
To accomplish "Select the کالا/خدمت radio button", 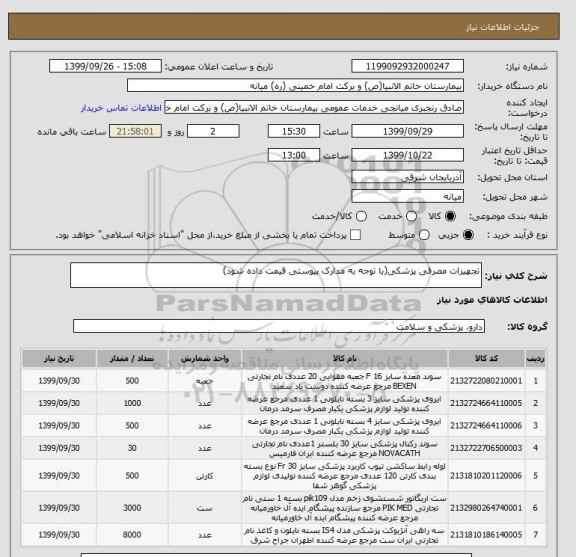I will coord(361,216).
